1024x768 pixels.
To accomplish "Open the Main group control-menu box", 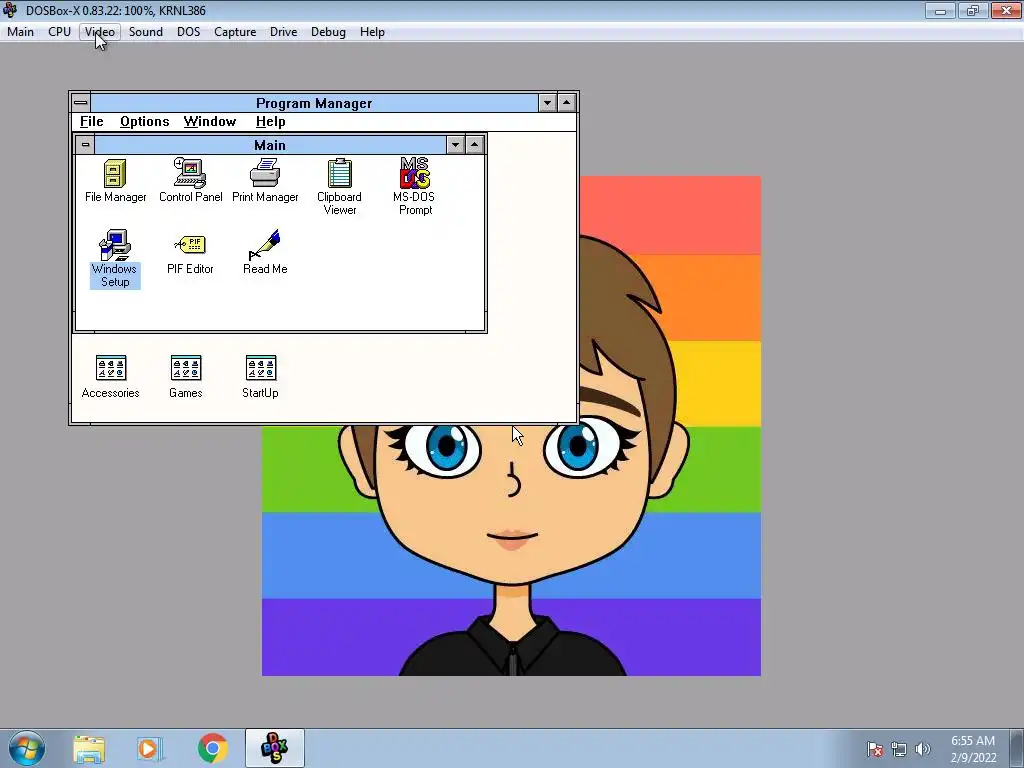I will pyautogui.click(x=86, y=144).
